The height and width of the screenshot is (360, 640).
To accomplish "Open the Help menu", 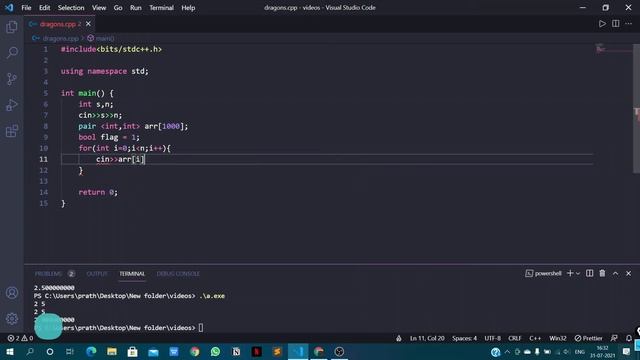I will pyautogui.click(x=188, y=8).
